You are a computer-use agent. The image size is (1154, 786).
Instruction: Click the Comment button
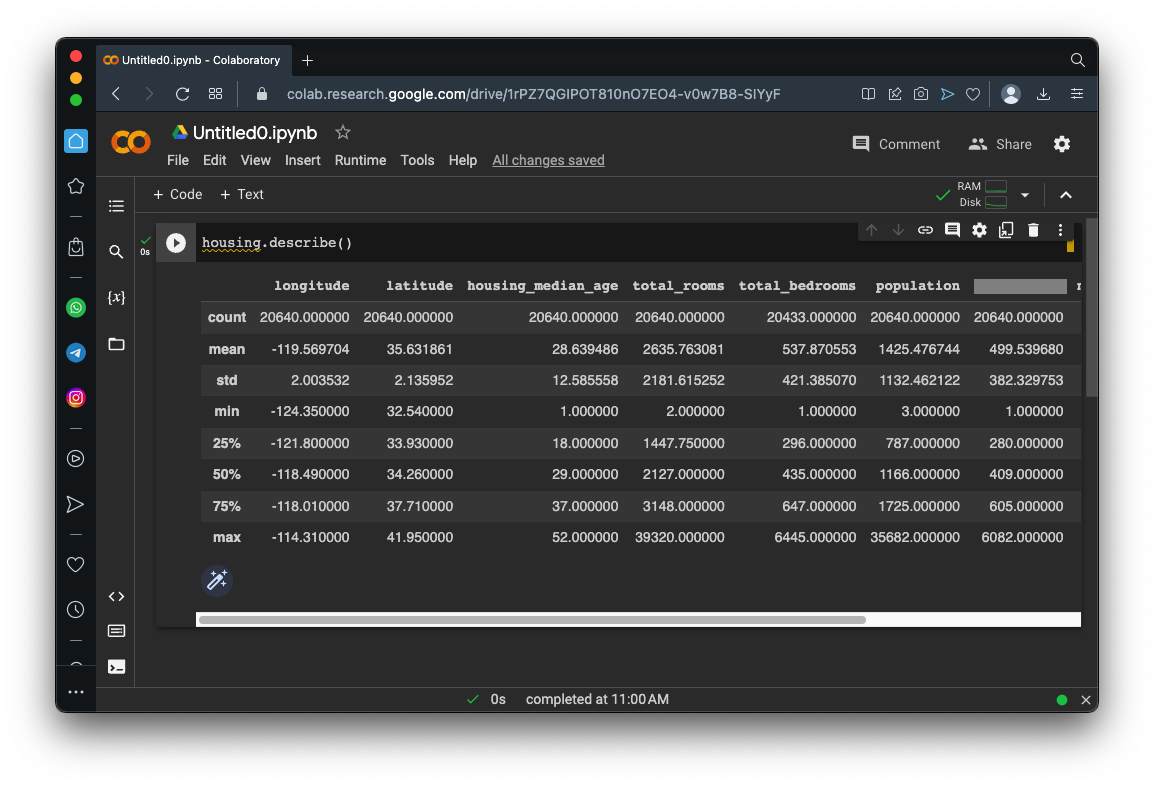(x=896, y=144)
